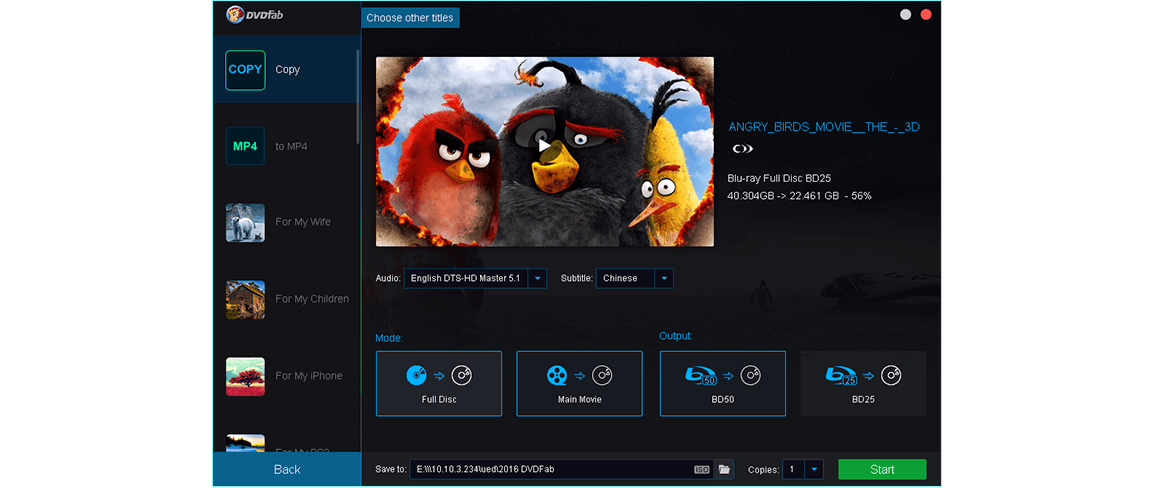Click the sidebar scrollbar

point(359,96)
